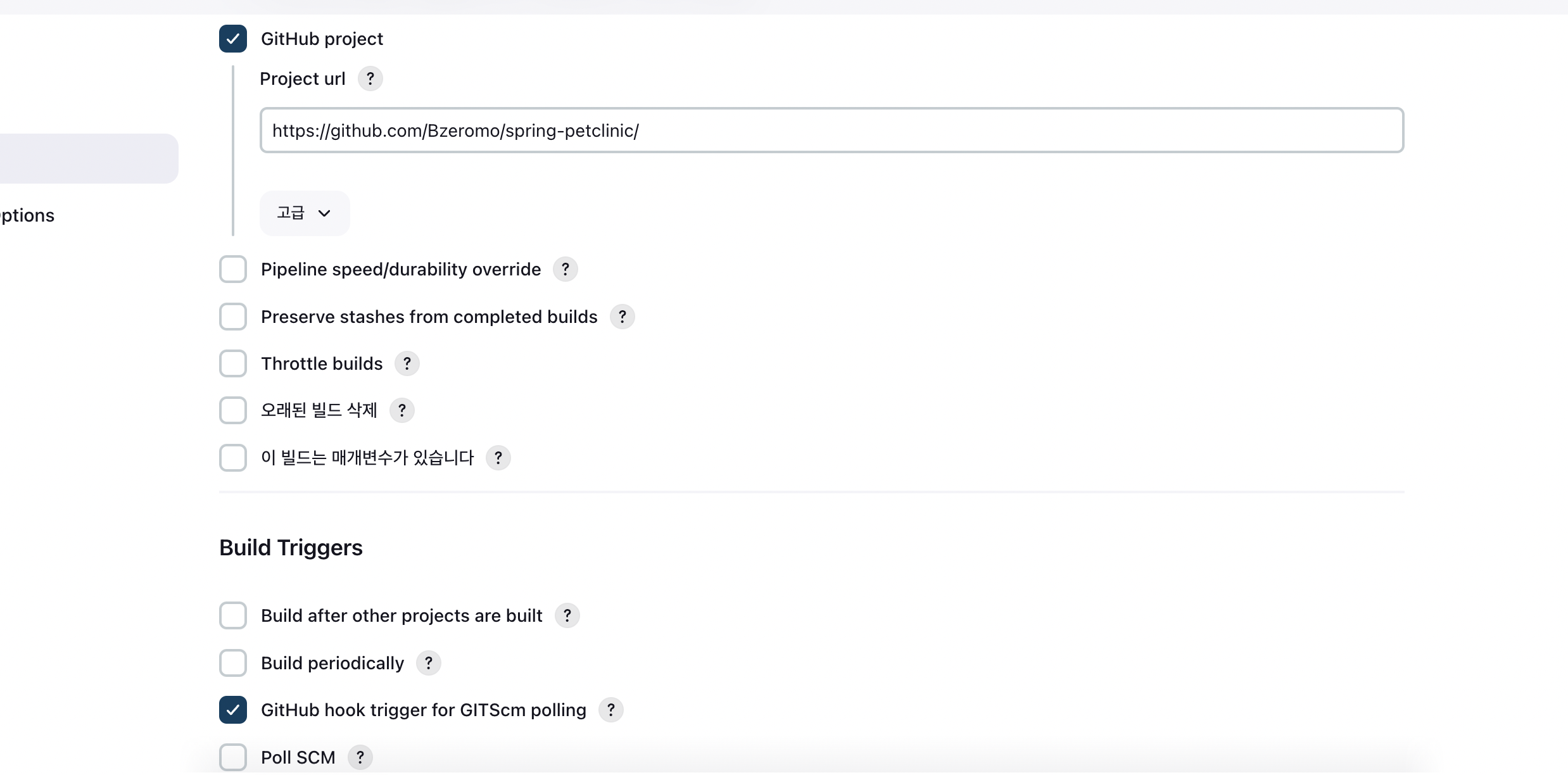Screen dimensions: 1568x775
Task: Uncheck the GitHub project checkbox
Action: pos(233,39)
